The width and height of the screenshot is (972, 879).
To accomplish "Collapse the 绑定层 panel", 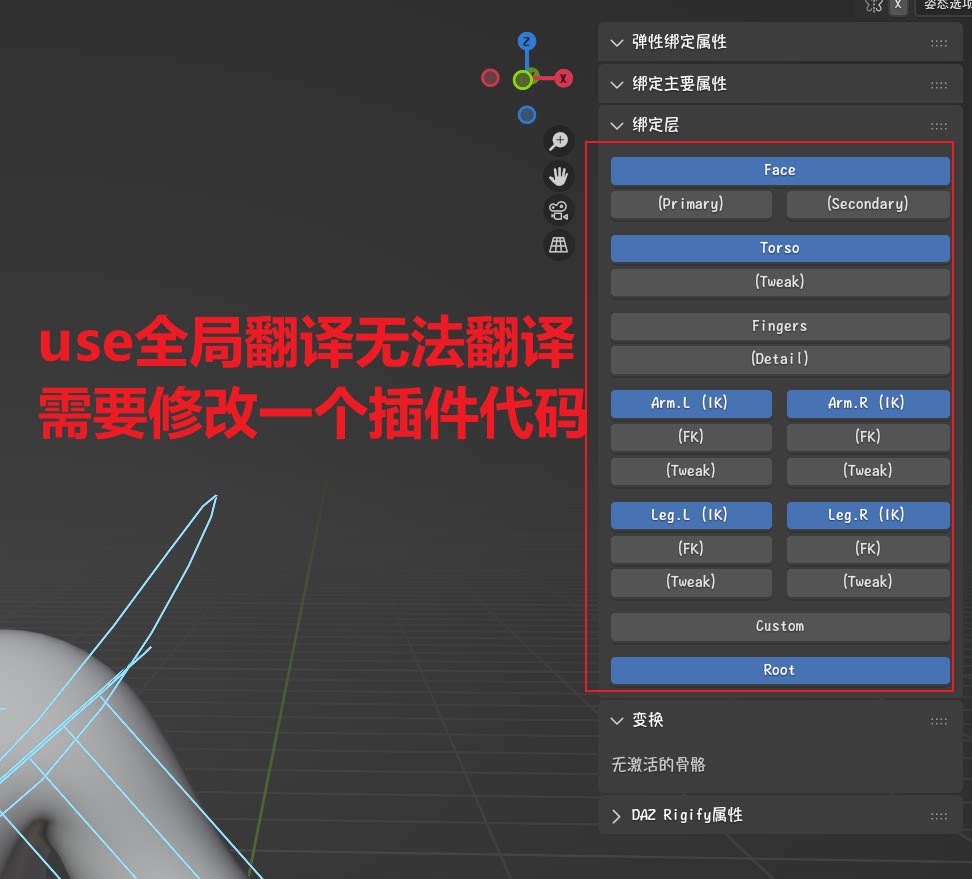I will (617, 126).
